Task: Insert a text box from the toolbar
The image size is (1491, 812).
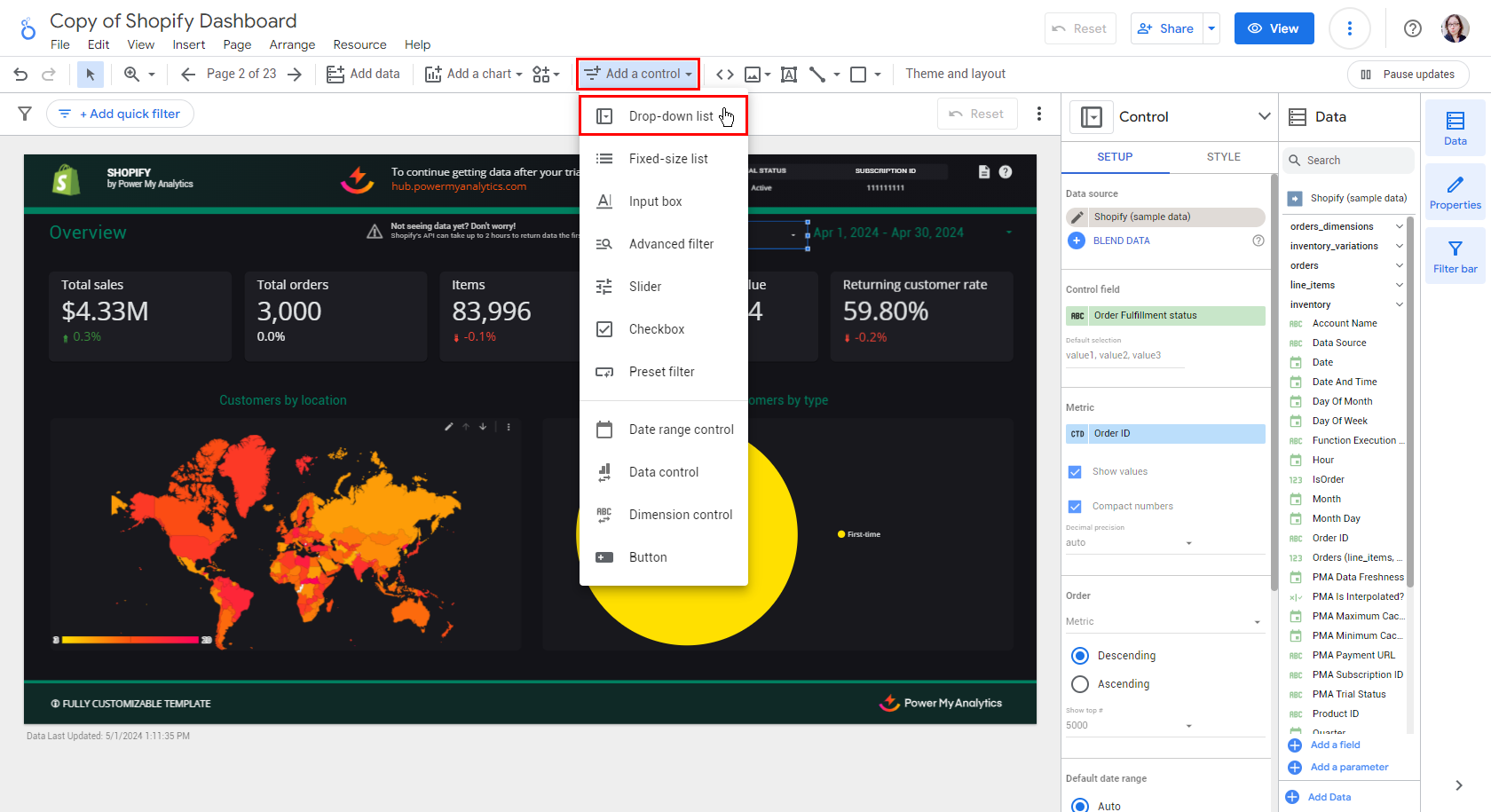Action: 788,75
